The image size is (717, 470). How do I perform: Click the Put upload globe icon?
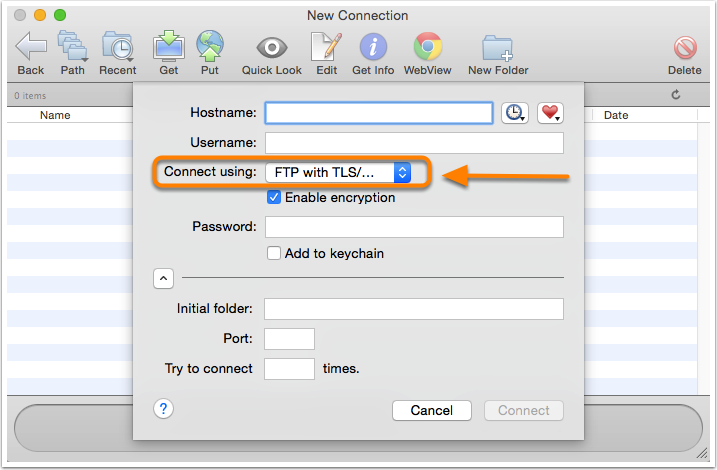pyautogui.click(x=210, y=46)
